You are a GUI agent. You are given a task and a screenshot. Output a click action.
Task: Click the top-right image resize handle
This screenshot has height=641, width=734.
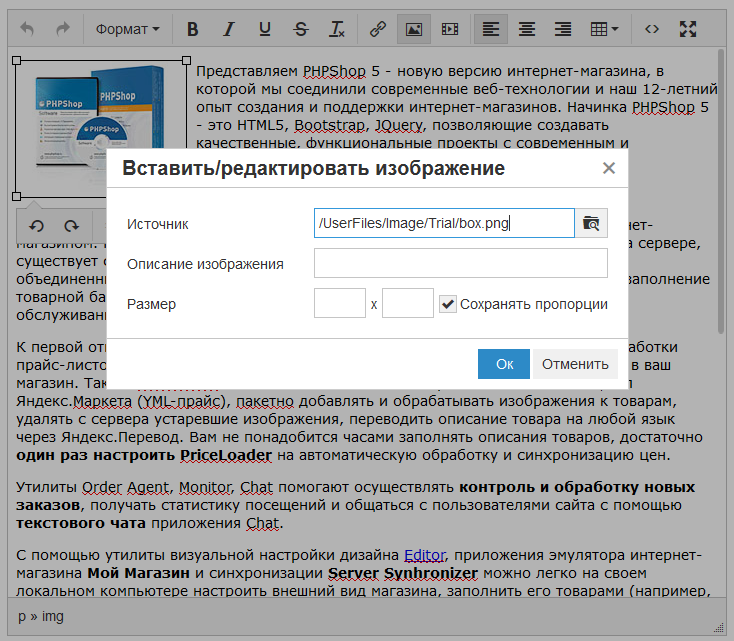186,60
